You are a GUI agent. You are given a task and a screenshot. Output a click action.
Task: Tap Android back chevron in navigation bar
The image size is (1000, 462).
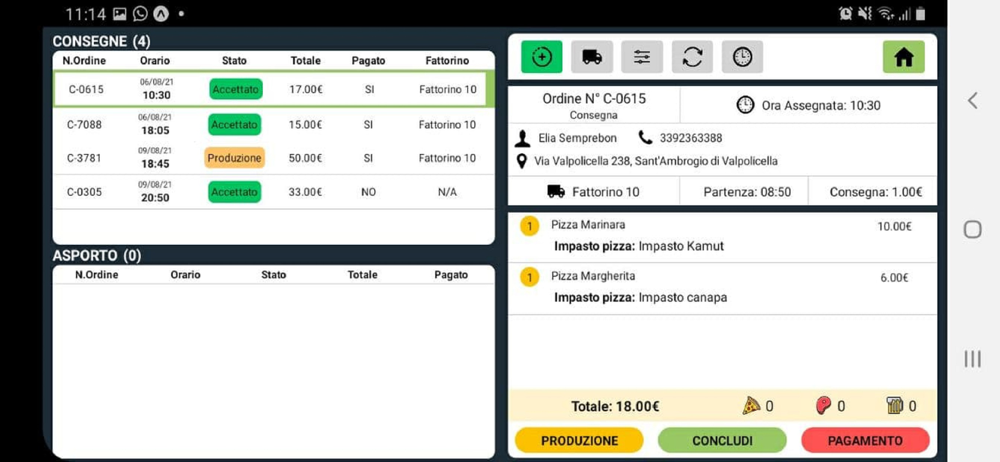click(x=973, y=100)
